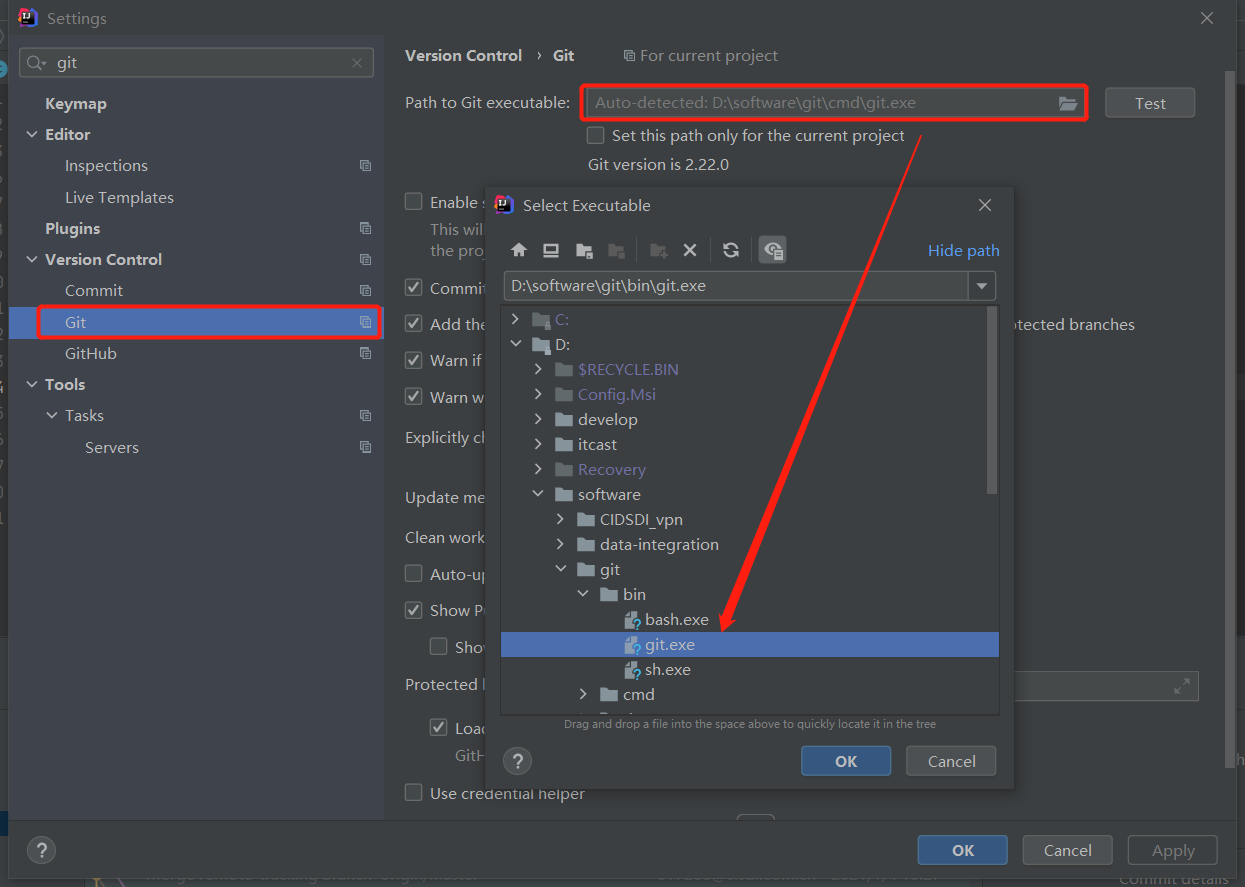
Task: Confirm Select Executable with OK
Action: [846, 761]
